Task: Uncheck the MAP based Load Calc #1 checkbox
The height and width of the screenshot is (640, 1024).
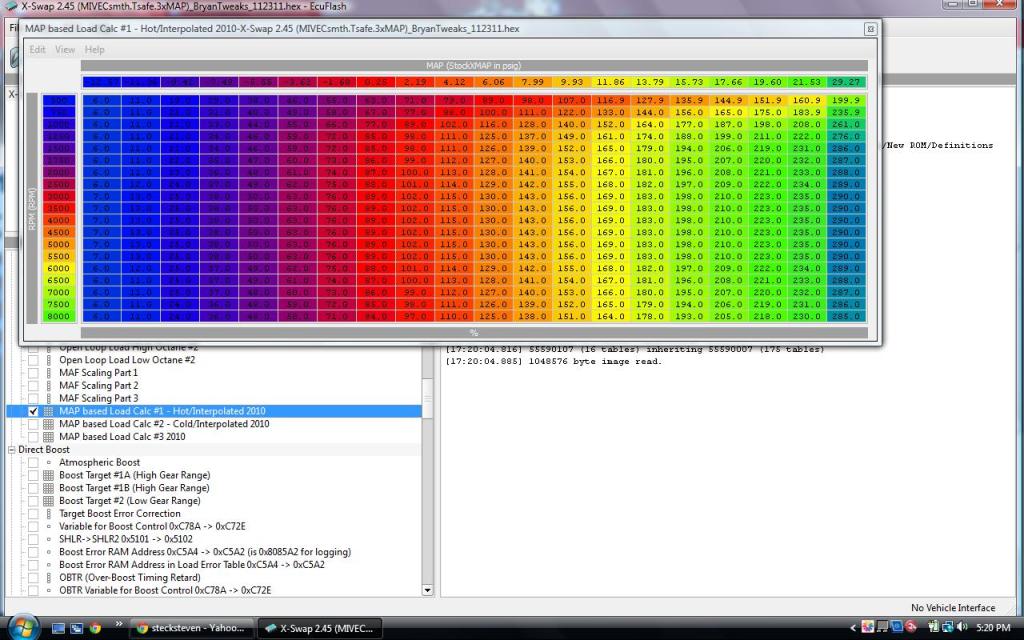Action: [33, 411]
